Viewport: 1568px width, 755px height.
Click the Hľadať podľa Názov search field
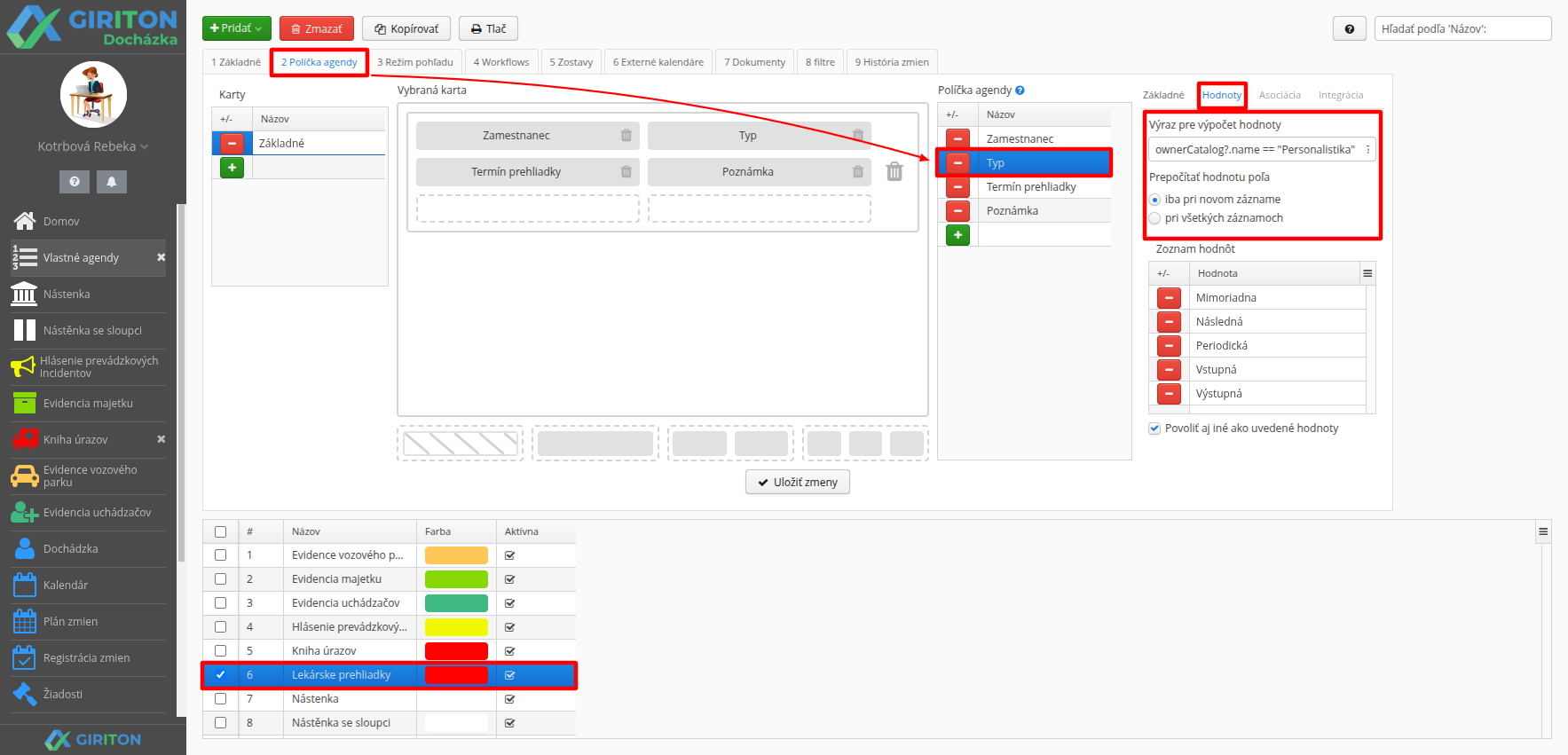pyautogui.click(x=1462, y=28)
